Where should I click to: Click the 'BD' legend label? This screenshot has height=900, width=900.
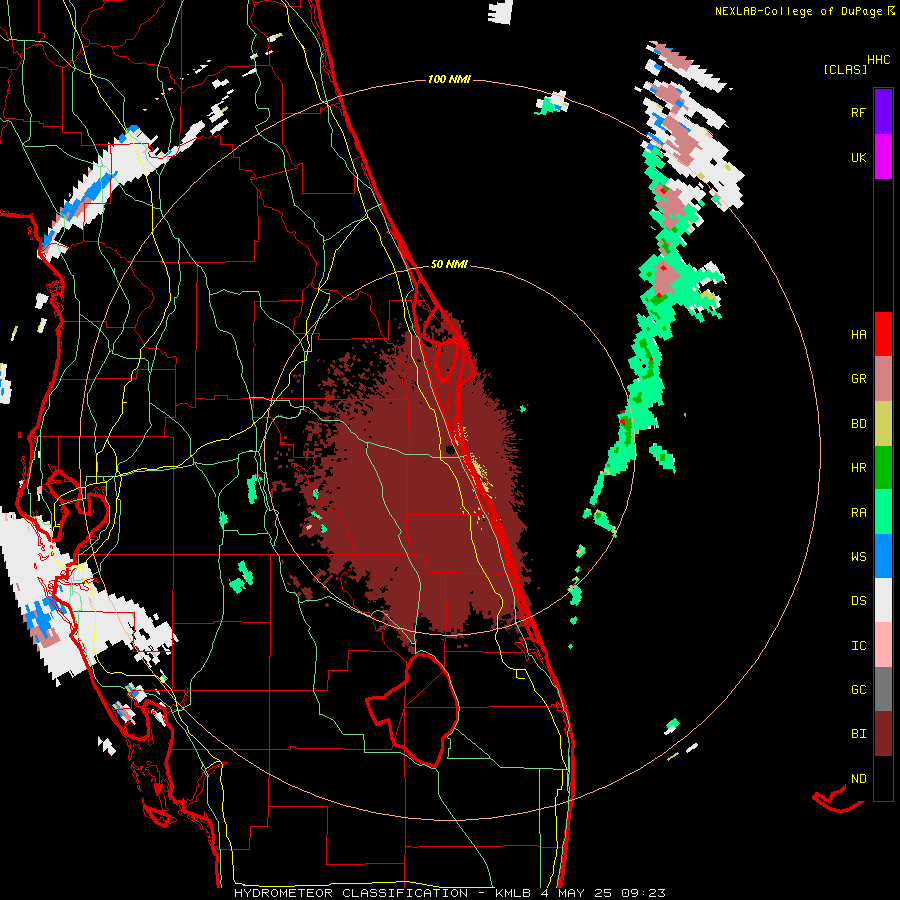(858, 424)
